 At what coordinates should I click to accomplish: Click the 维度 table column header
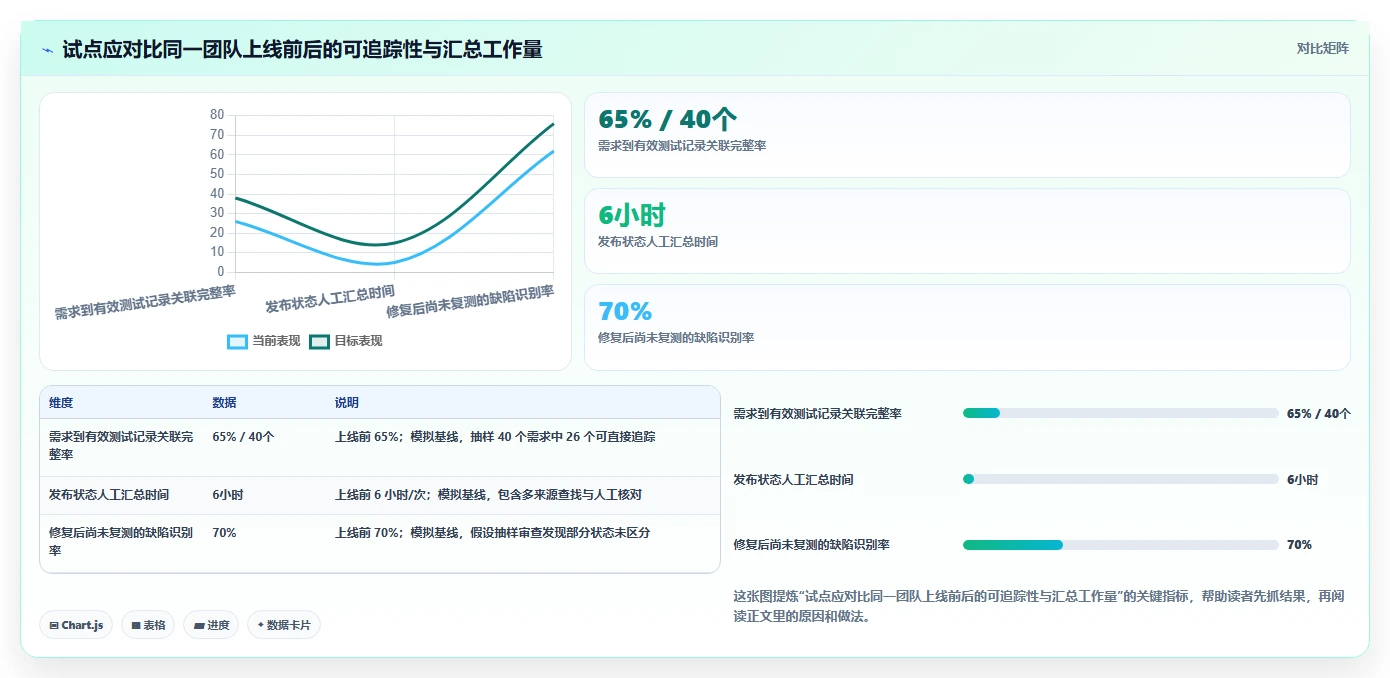click(x=61, y=403)
